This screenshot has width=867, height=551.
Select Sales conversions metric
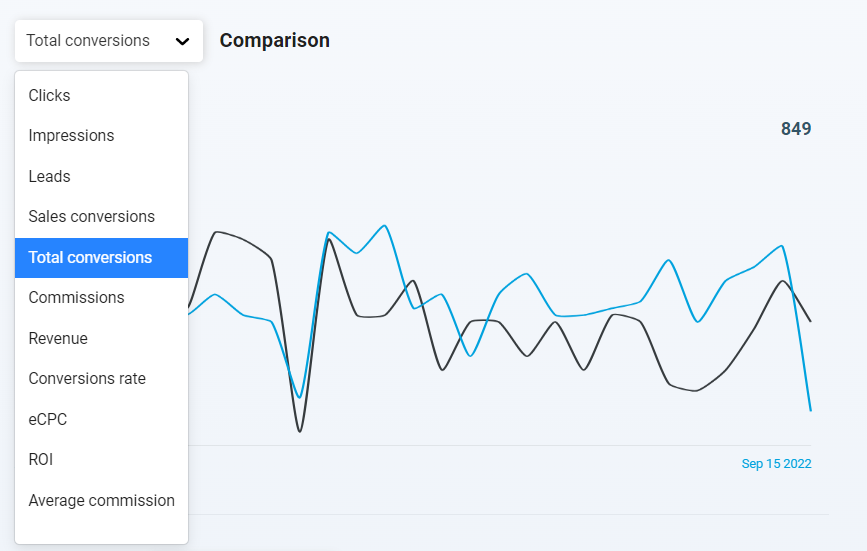click(x=101, y=217)
